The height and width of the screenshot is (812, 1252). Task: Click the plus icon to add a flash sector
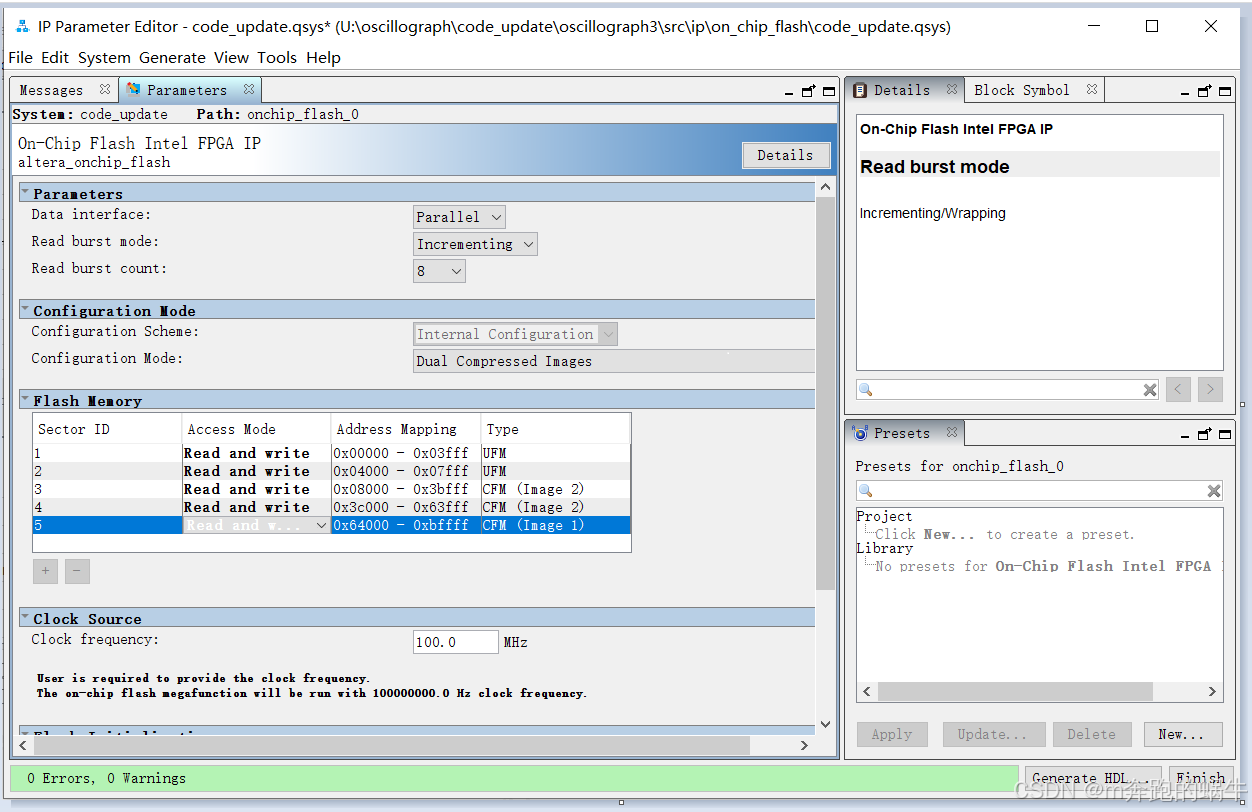point(45,570)
